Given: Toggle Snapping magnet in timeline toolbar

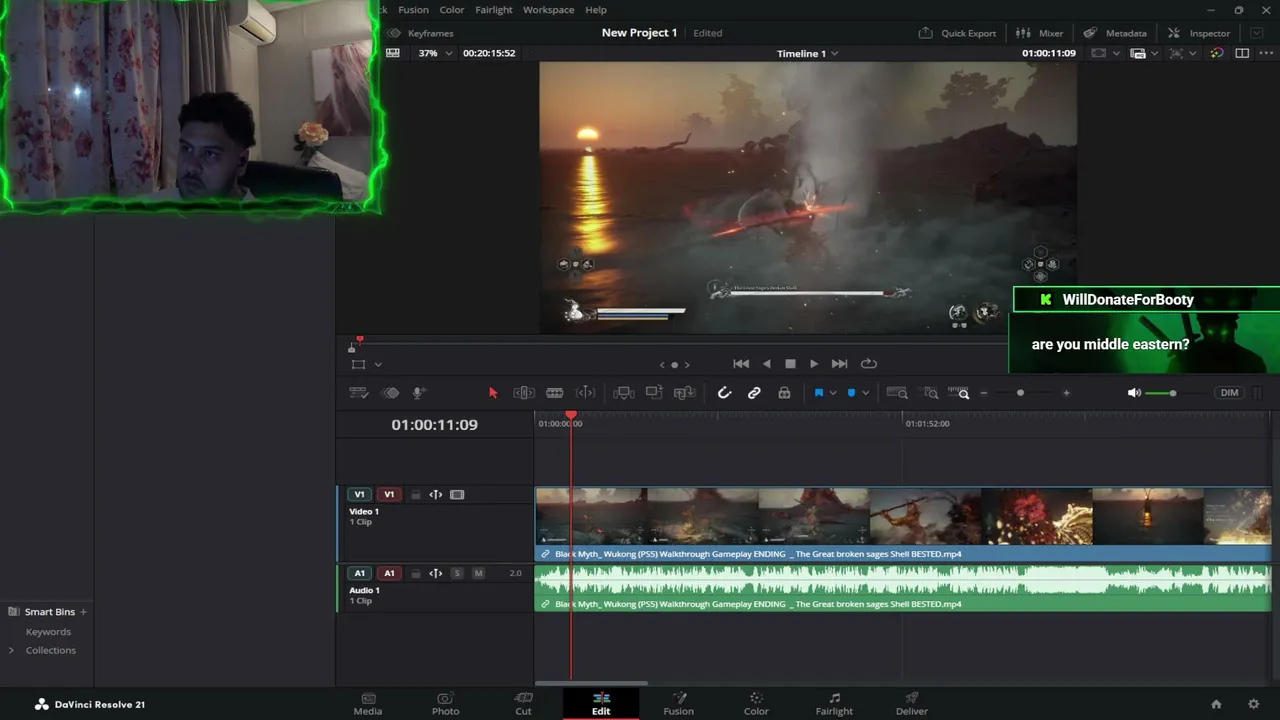Looking at the screenshot, I should coord(724,393).
